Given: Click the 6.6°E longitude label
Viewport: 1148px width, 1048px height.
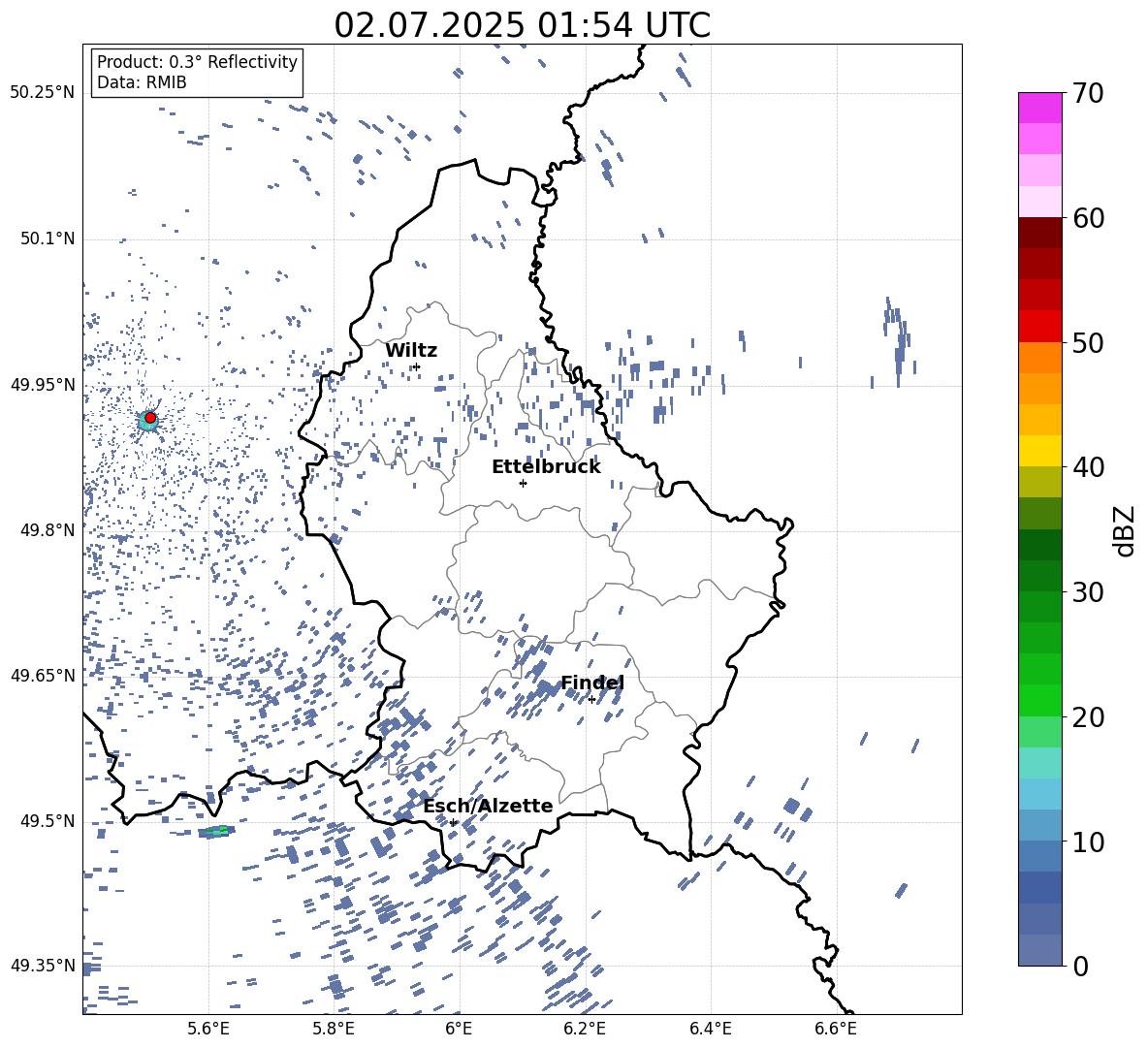Looking at the screenshot, I should pyautogui.click(x=836, y=1029).
